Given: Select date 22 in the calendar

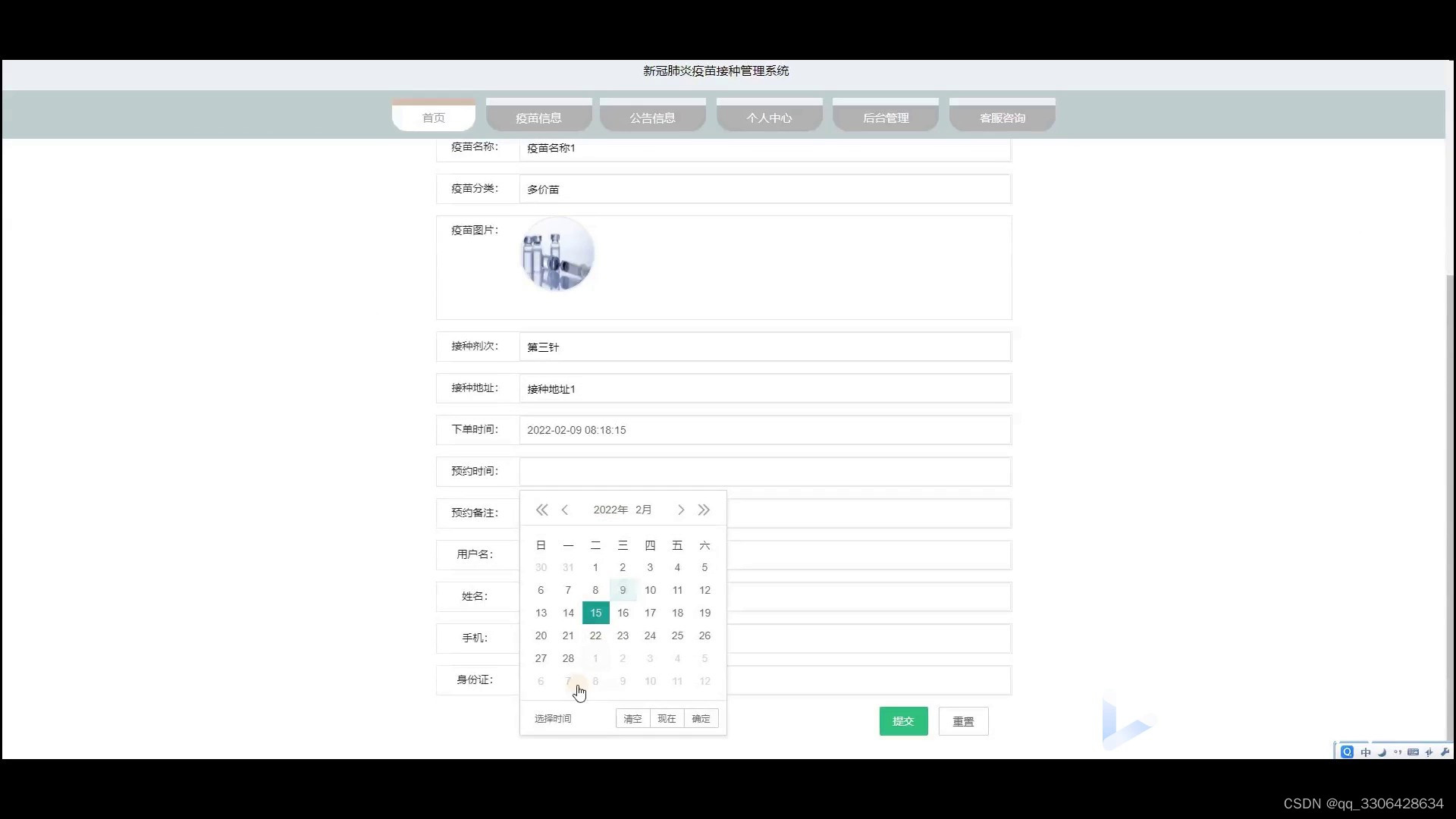Looking at the screenshot, I should point(595,635).
